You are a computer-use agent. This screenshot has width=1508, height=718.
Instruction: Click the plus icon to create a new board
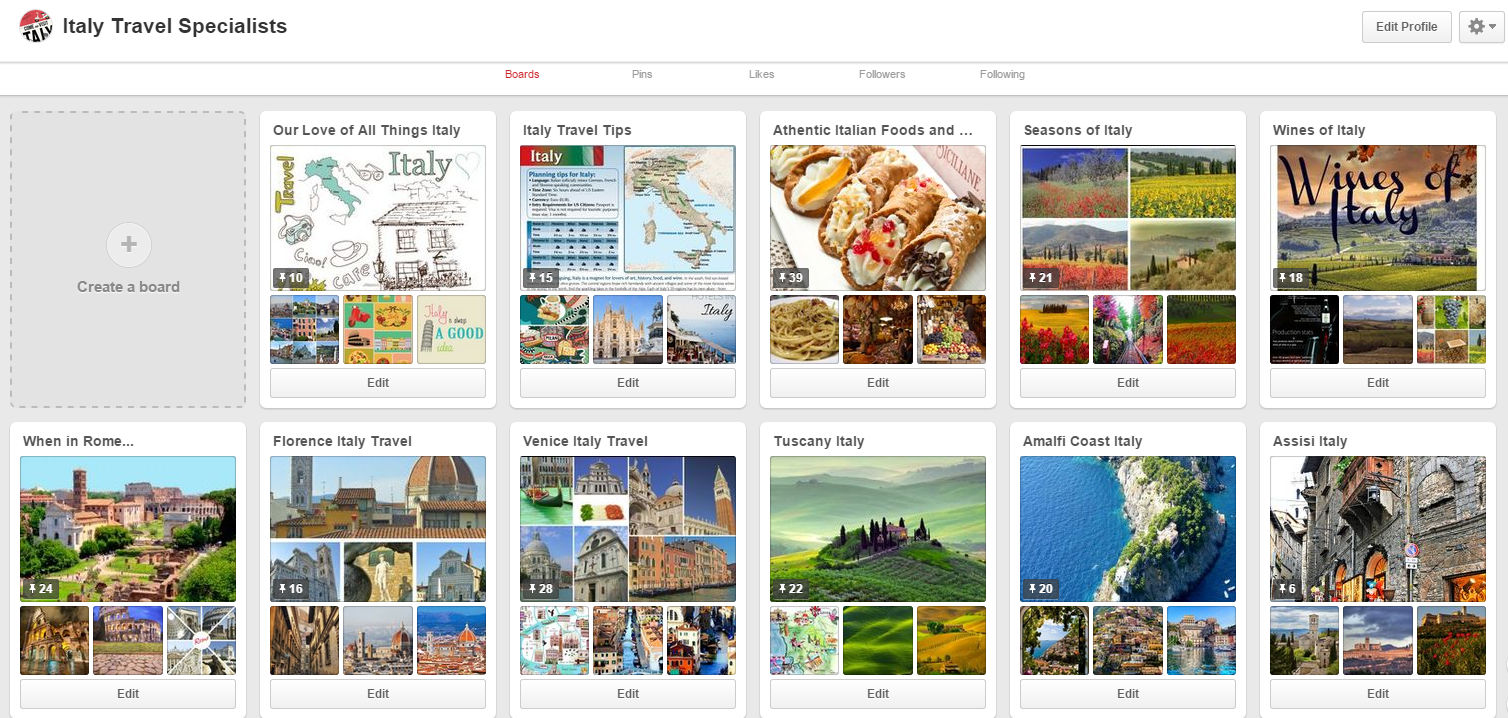128,243
